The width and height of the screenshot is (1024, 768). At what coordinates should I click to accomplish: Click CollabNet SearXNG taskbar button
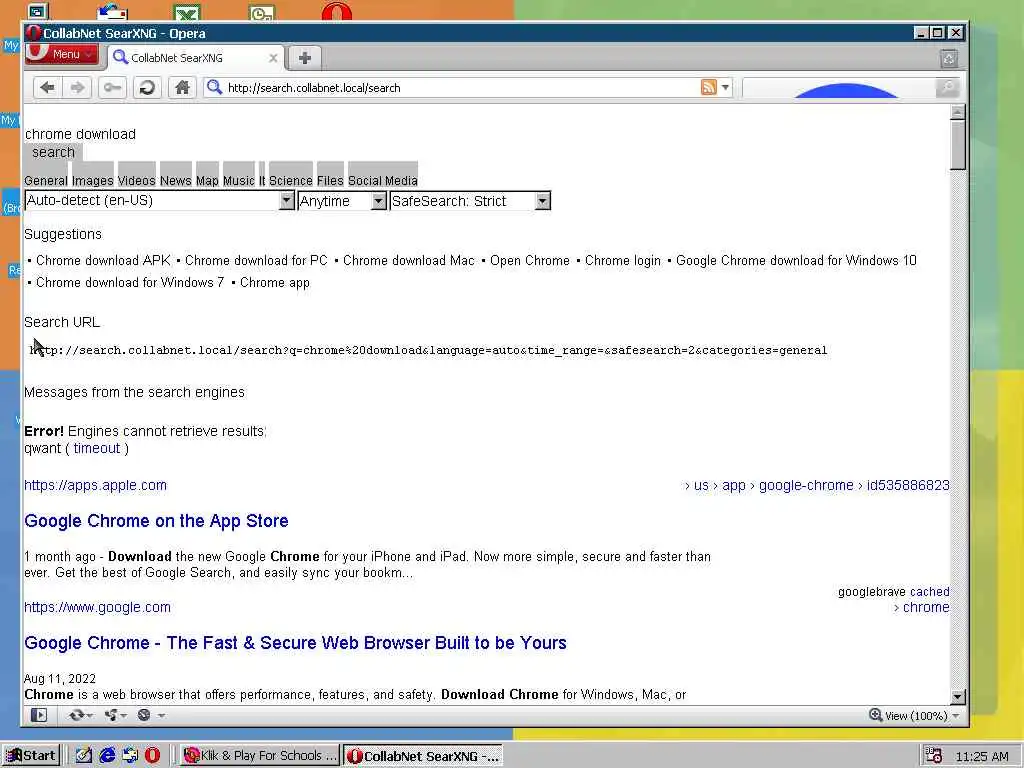click(x=424, y=756)
